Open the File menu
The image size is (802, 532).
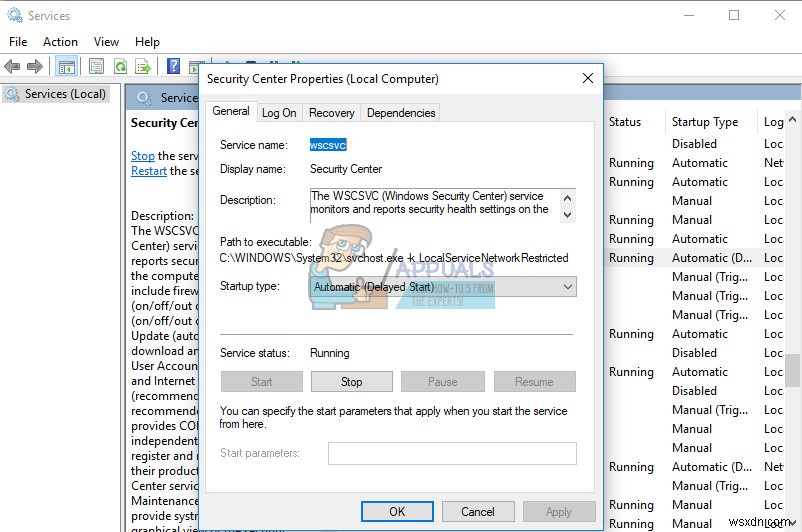(18, 42)
